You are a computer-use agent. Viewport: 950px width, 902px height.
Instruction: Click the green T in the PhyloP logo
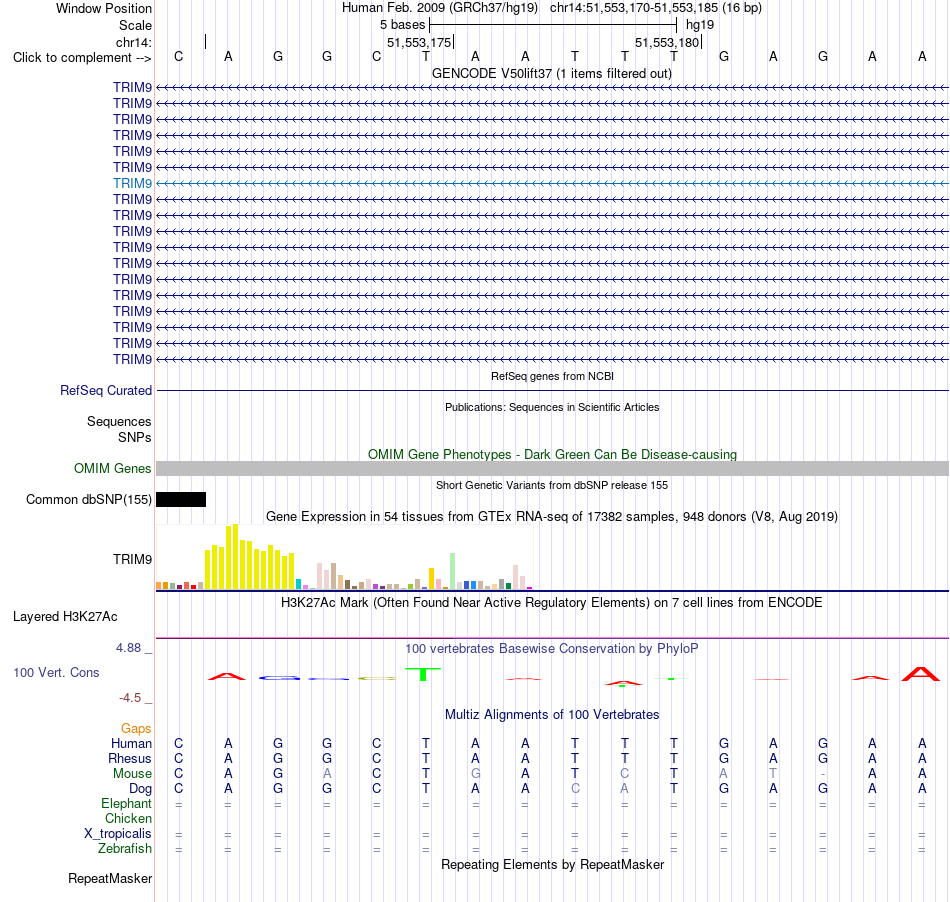423,674
